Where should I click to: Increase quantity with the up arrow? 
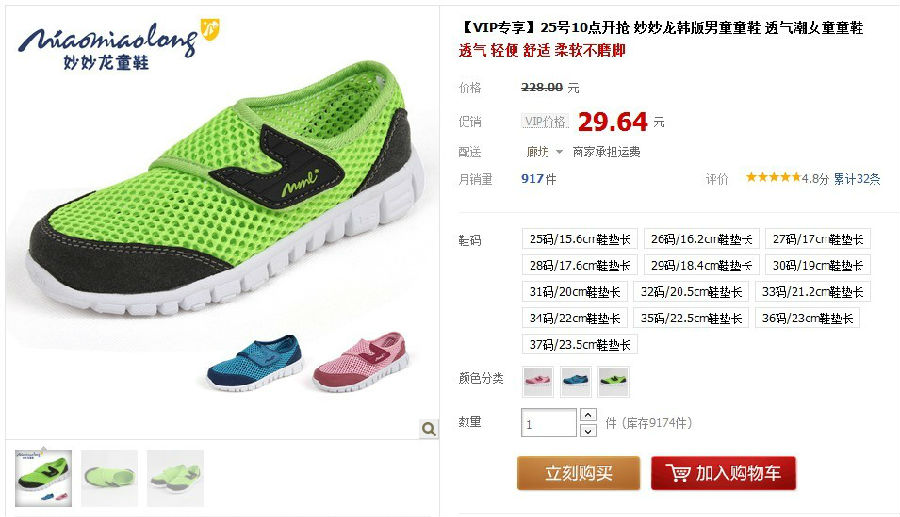(x=588, y=415)
